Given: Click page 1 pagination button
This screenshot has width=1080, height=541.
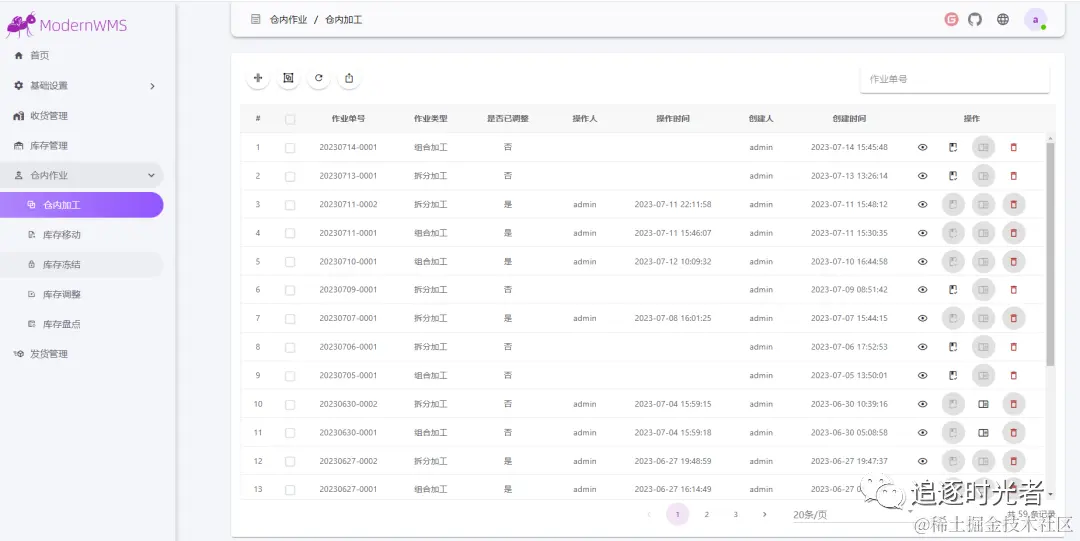Looking at the screenshot, I should (678, 514).
